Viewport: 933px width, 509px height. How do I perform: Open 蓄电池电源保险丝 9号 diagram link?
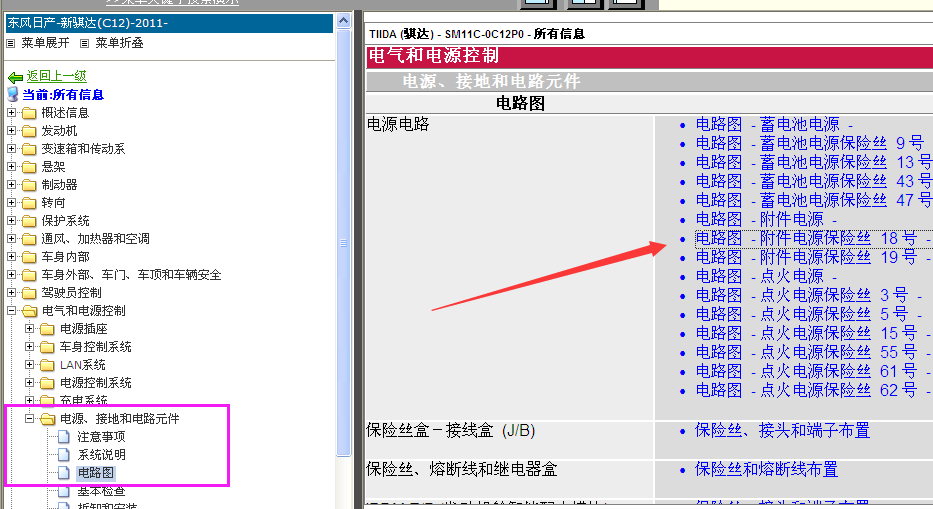pos(810,143)
